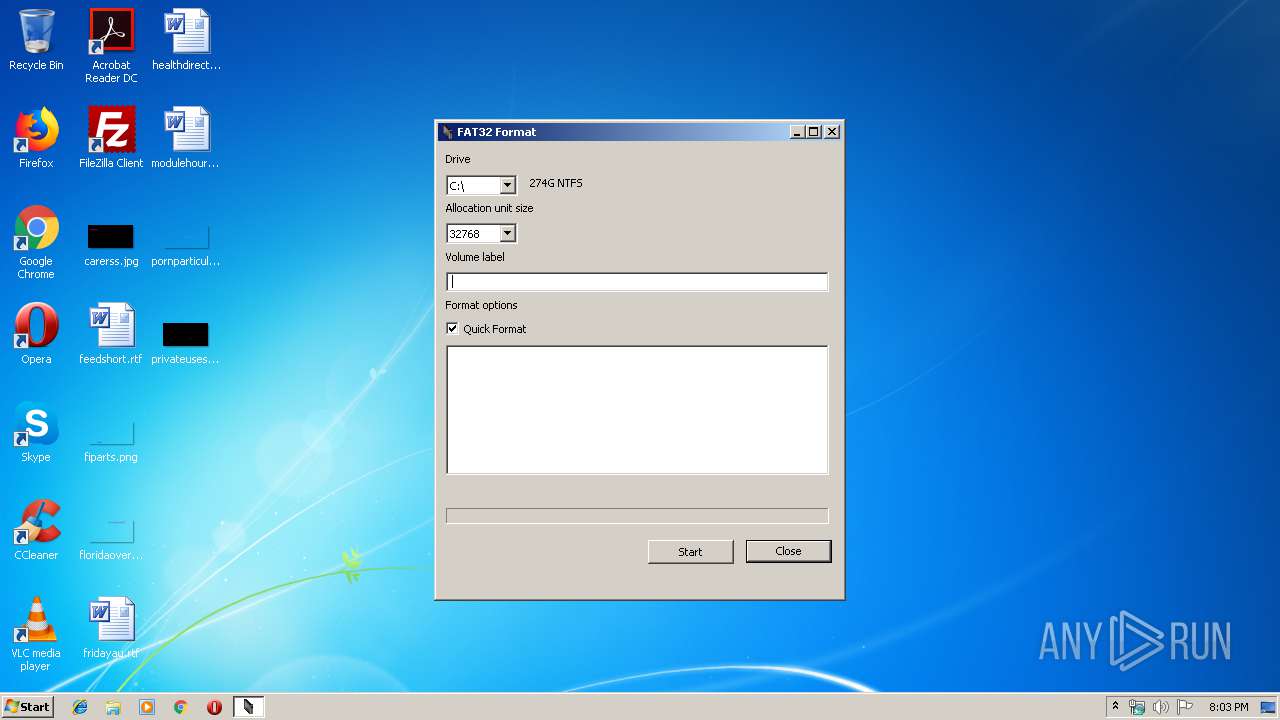Launch FileZilla Client shortcut

[x=111, y=138]
